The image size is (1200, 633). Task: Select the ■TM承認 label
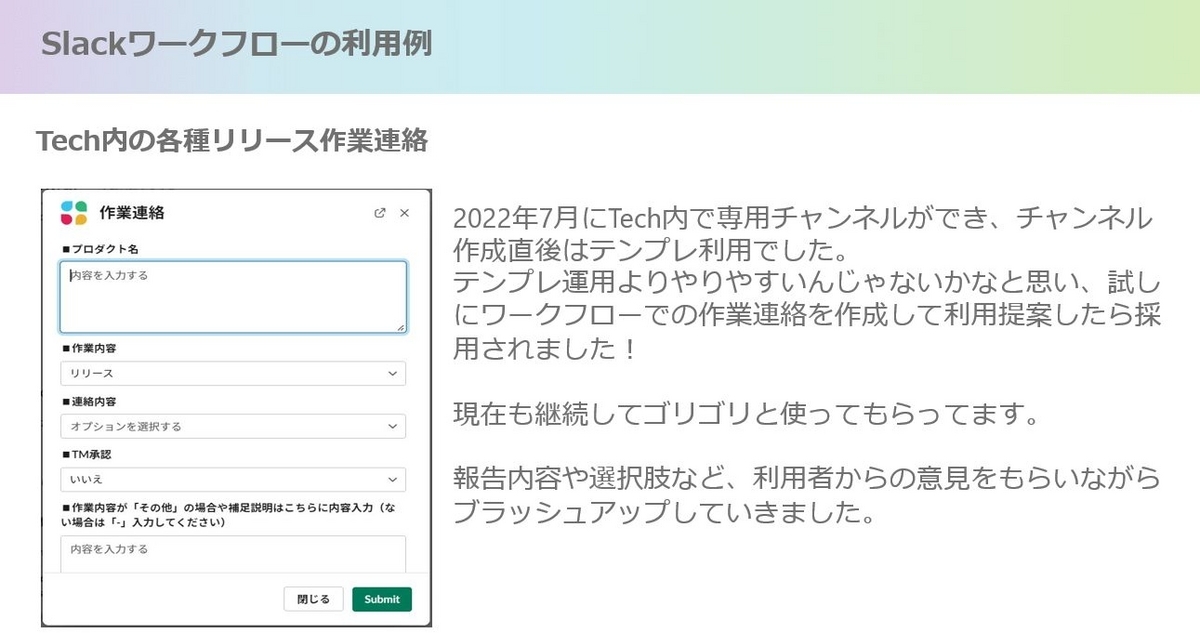pos(86,454)
